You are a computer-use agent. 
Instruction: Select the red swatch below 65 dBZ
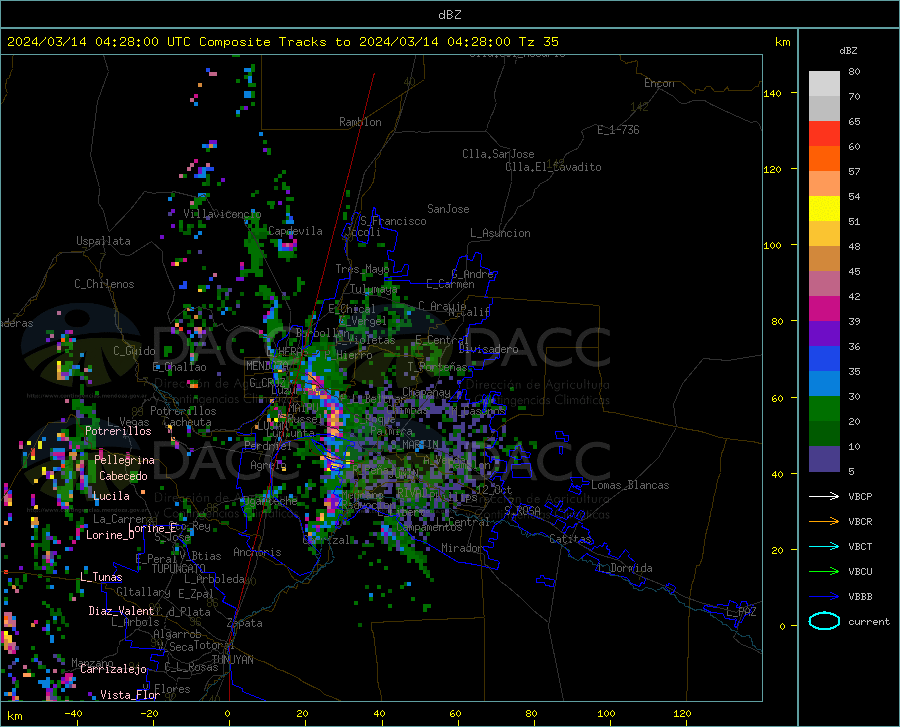(824, 134)
